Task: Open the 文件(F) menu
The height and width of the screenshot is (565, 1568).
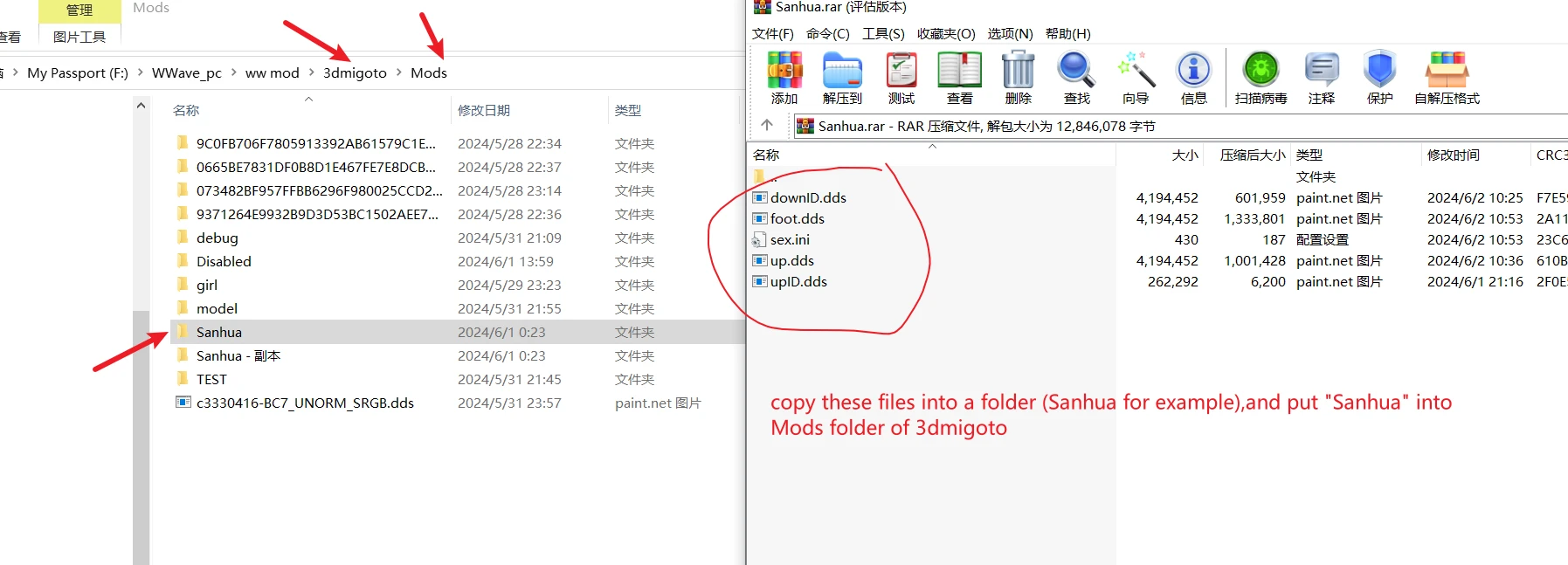Action: coord(772,34)
